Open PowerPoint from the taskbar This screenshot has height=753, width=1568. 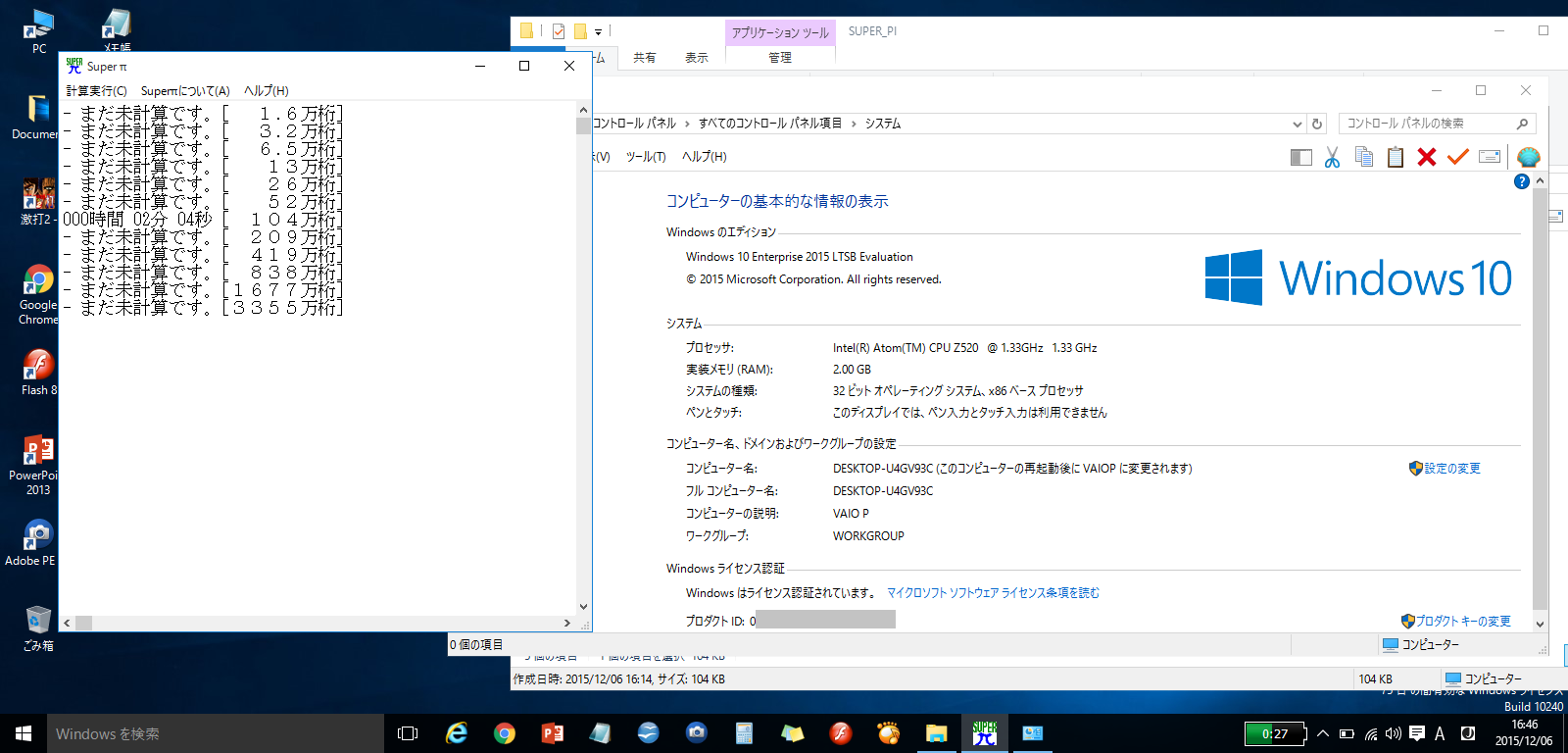tap(553, 733)
